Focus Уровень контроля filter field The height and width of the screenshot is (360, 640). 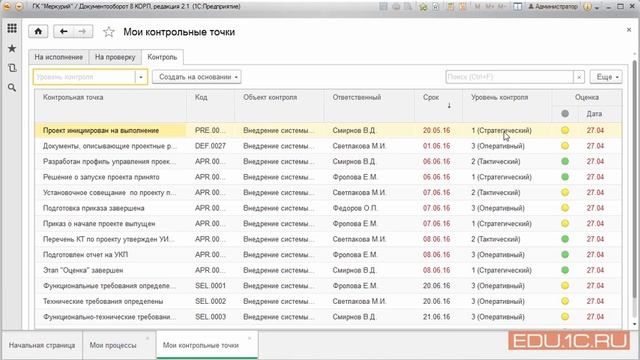[84, 77]
